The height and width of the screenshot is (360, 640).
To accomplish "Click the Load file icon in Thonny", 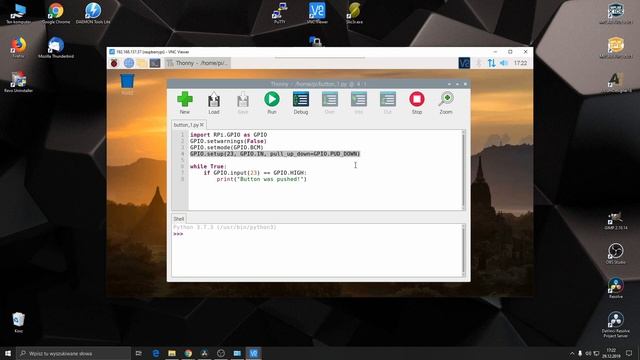I will [214, 102].
